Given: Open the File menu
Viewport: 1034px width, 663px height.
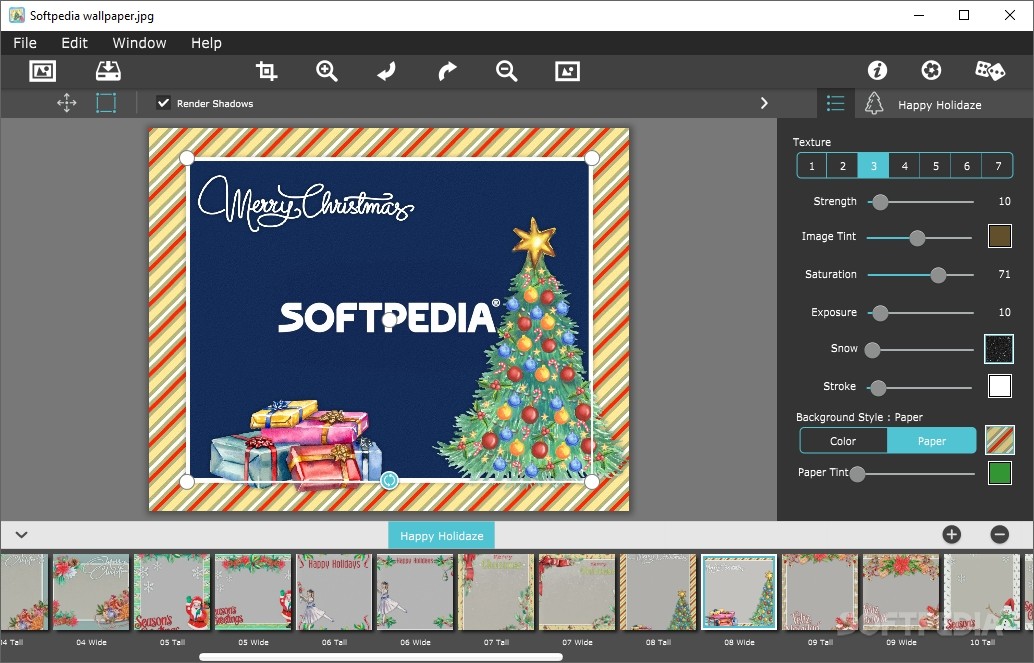Looking at the screenshot, I should [x=25, y=43].
